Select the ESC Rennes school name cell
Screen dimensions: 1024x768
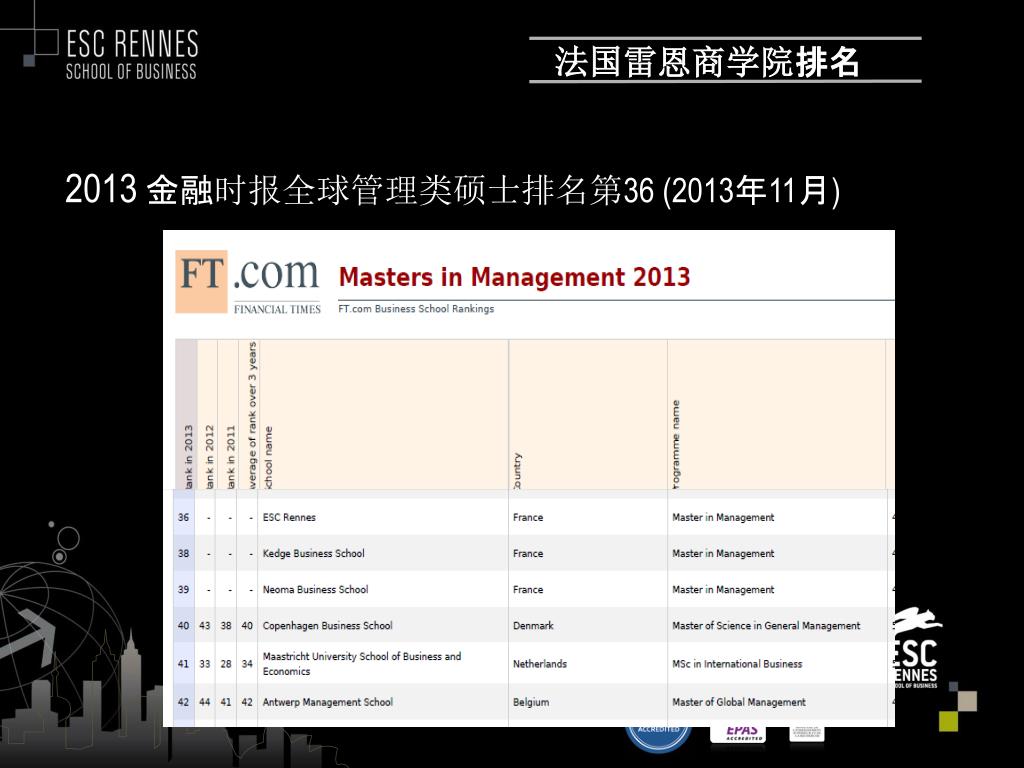[x=289, y=517]
